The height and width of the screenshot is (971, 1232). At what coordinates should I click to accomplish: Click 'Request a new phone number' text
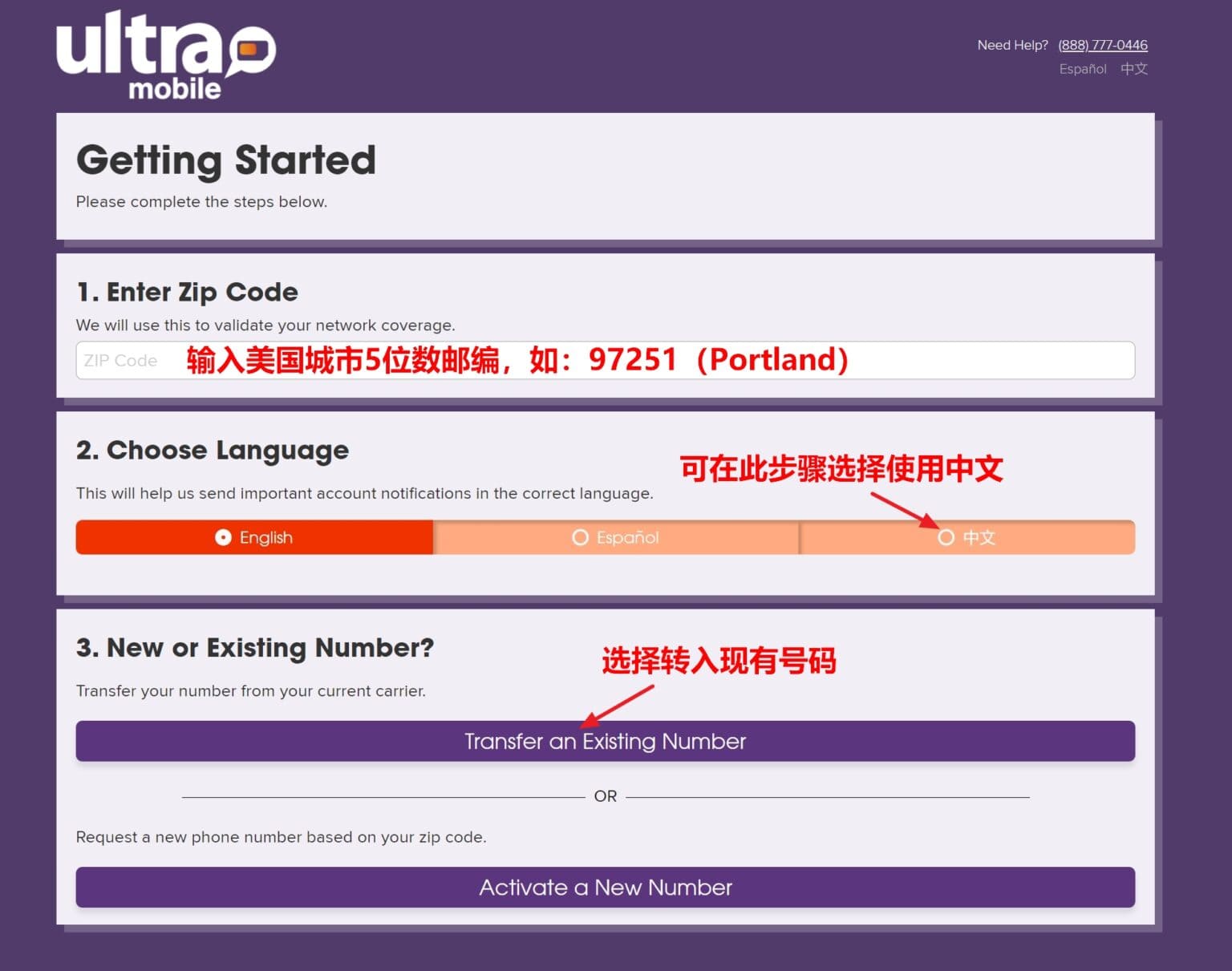281,837
